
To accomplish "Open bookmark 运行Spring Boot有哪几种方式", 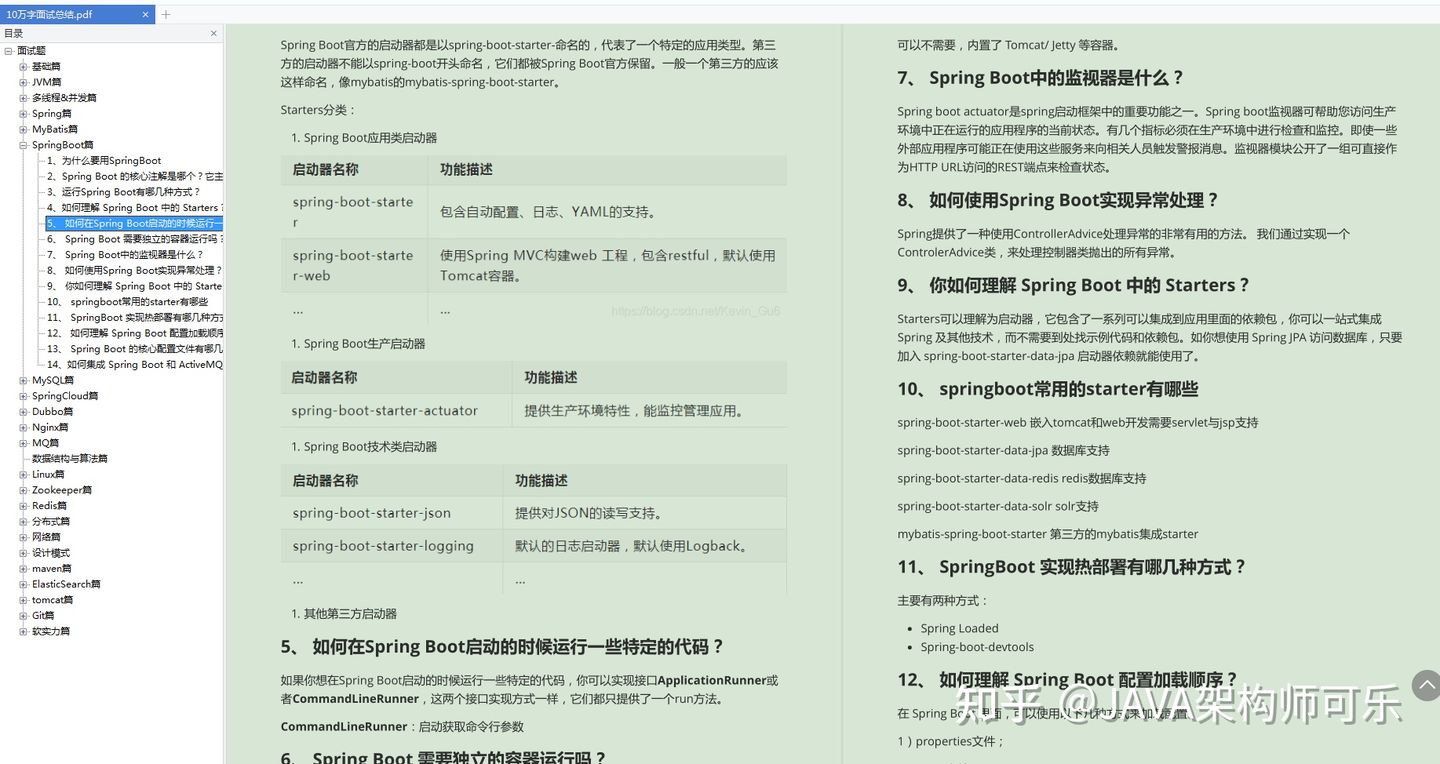I will pos(124,191).
